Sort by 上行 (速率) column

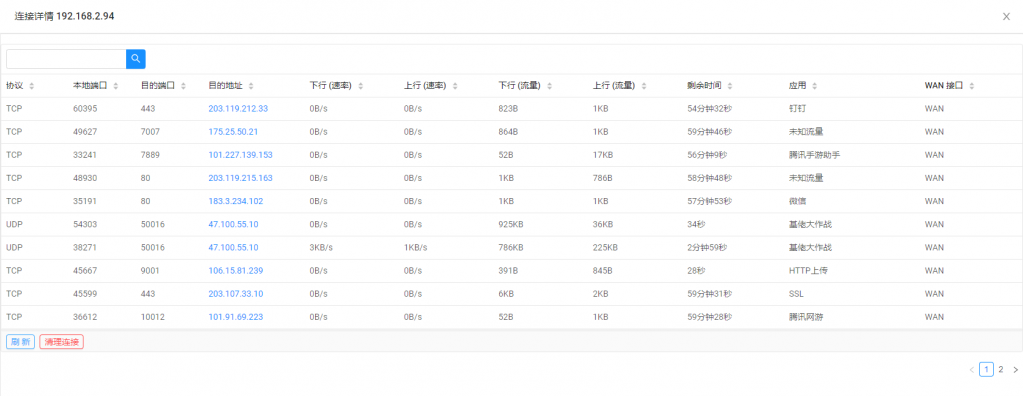pos(455,86)
